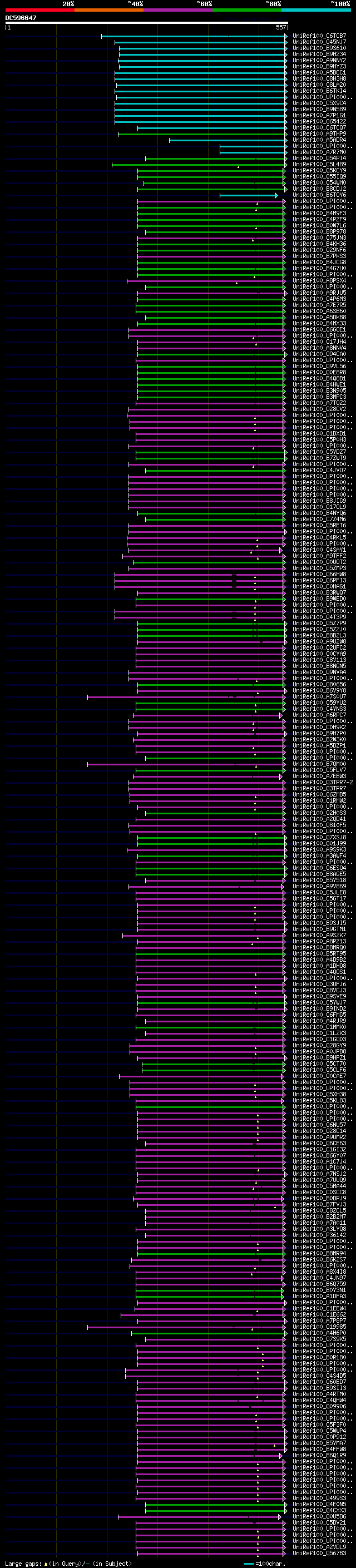Open hit UniRef100_B9S610
The image size is (356, 1568).
tap(319, 48)
